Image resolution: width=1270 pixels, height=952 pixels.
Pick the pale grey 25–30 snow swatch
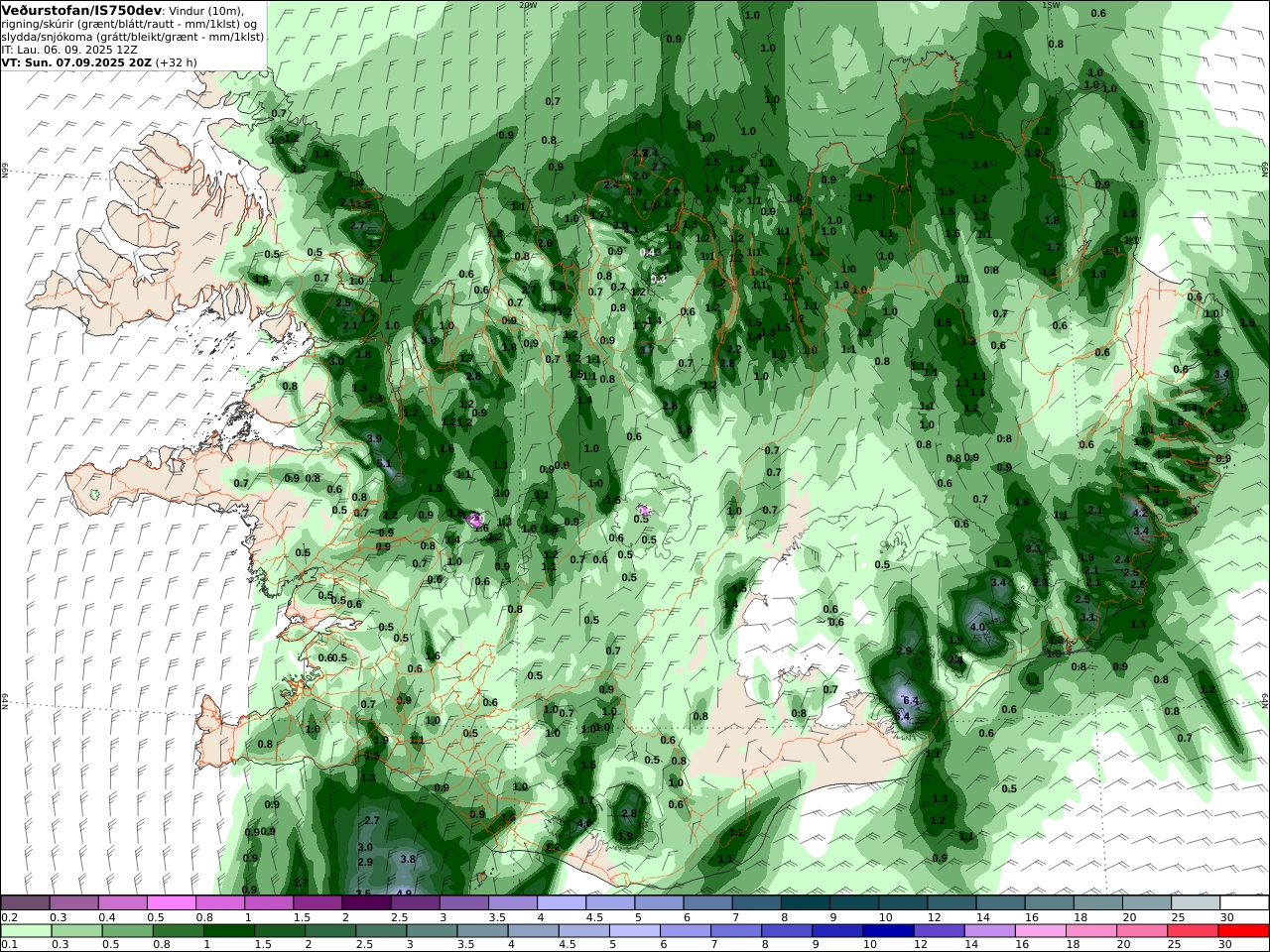coord(1196,903)
